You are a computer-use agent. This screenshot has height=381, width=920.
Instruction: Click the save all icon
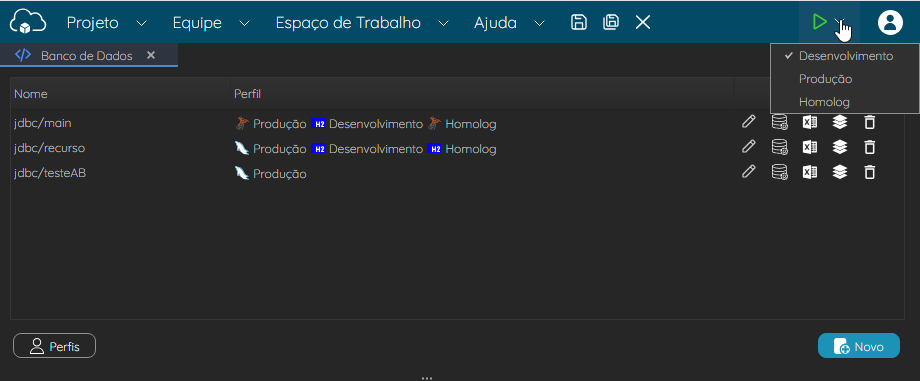(611, 22)
